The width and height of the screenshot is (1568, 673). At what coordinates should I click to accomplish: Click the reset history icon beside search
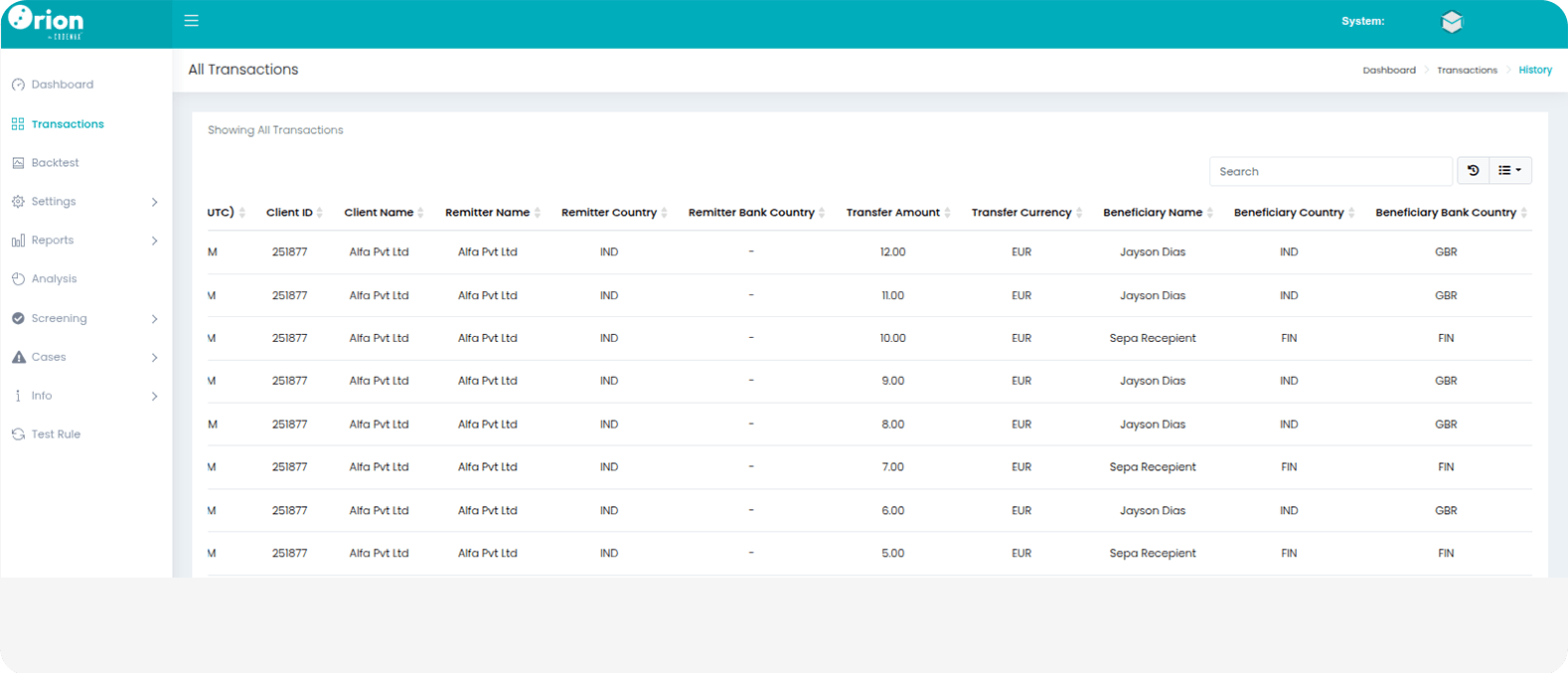click(x=1473, y=171)
